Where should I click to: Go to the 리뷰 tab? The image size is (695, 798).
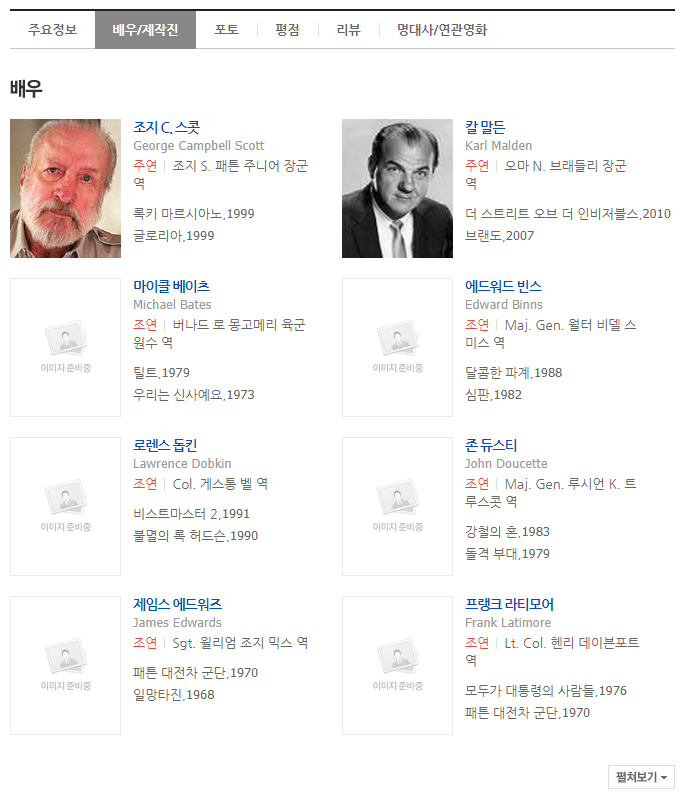pyautogui.click(x=348, y=30)
